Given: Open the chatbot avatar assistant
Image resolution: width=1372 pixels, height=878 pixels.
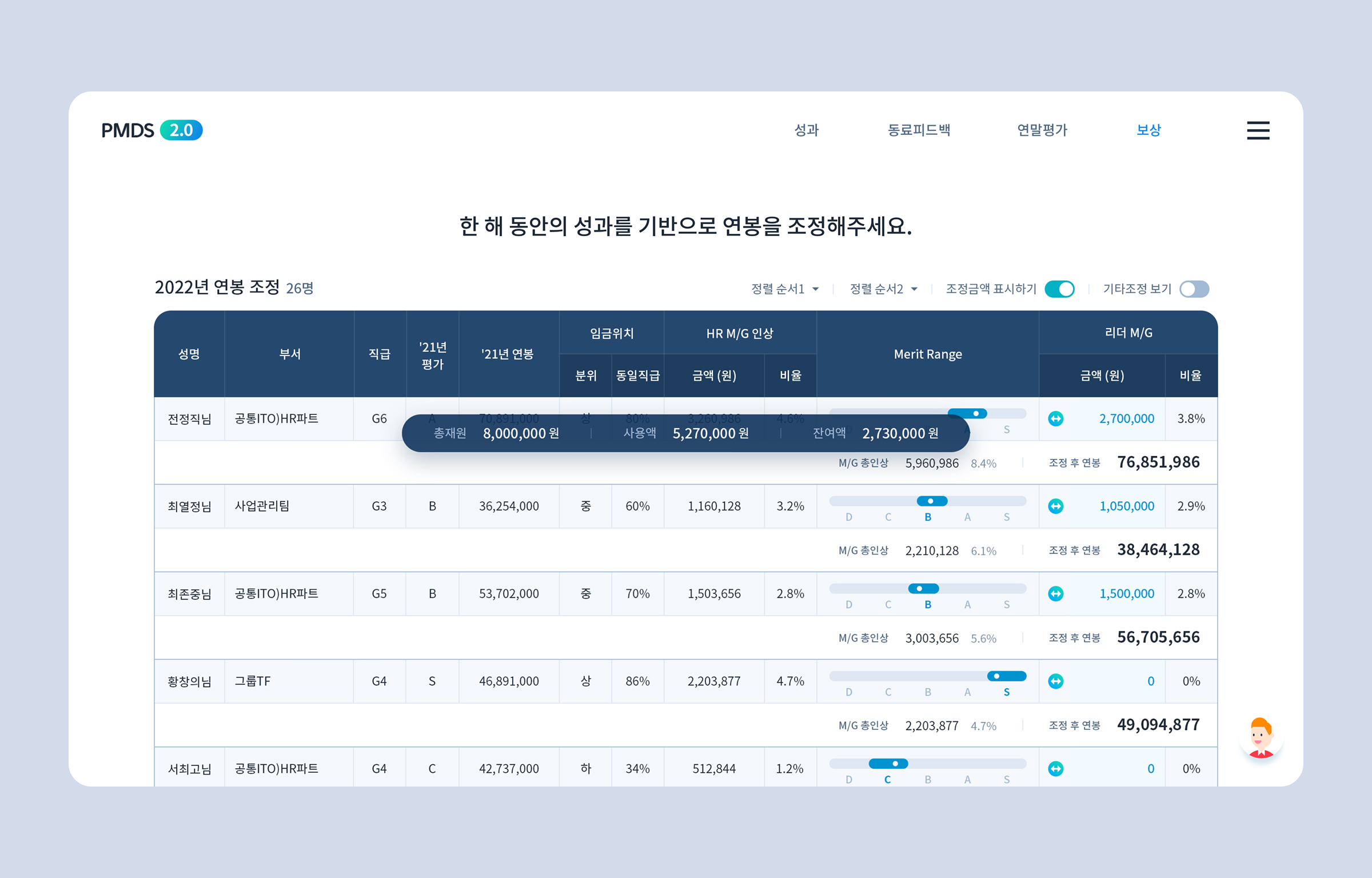Looking at the screenshot, I should coord(1261,738).
